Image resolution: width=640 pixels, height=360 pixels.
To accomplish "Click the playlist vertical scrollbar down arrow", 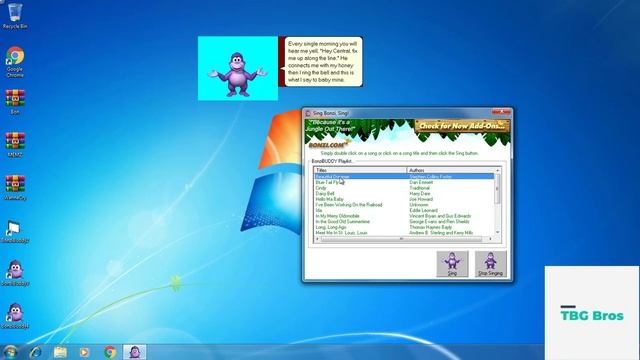I will (498, 232).
